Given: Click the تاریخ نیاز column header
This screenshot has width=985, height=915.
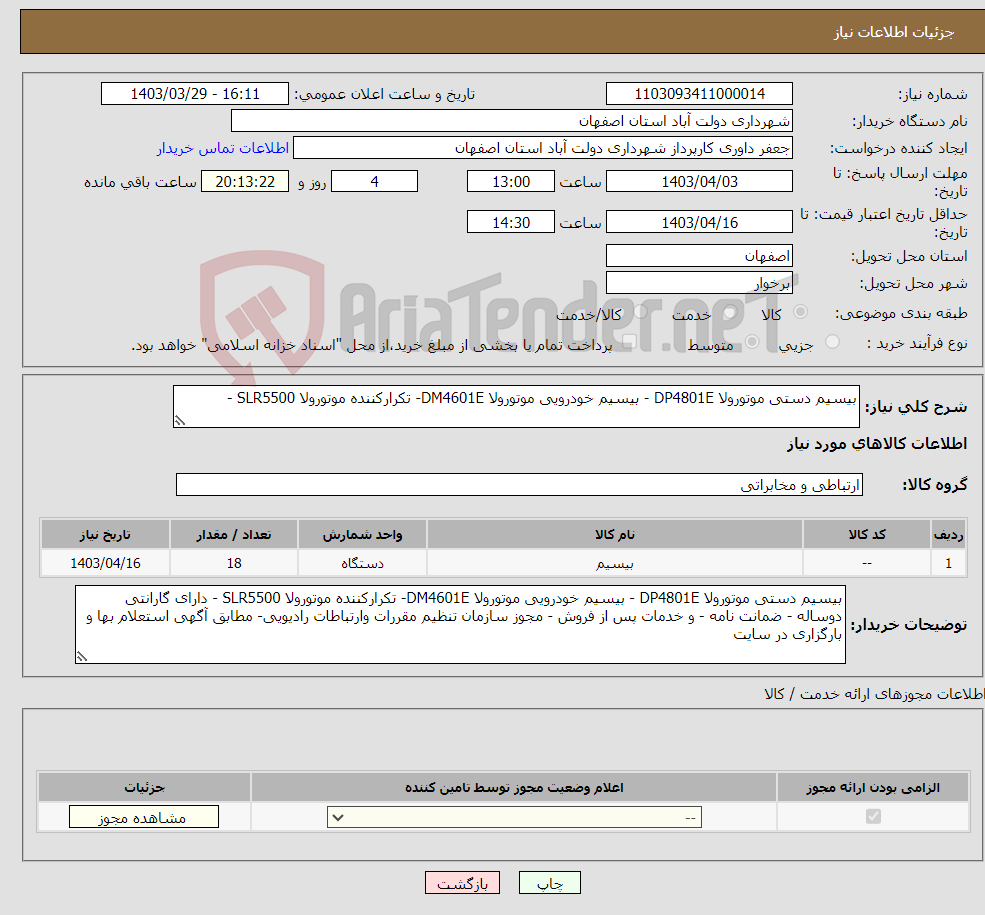Looking at the screenshot, I should click(106, 534).
